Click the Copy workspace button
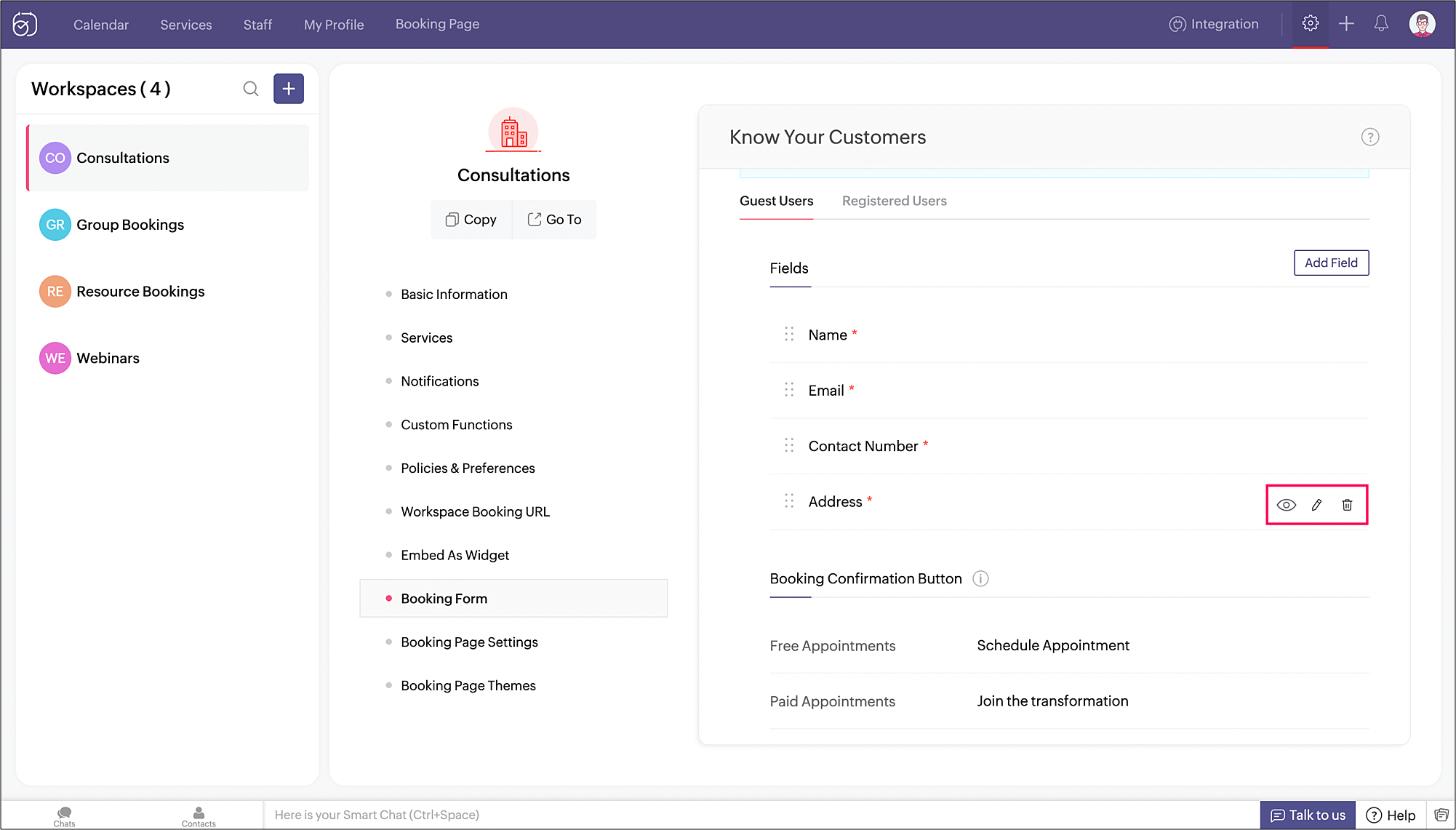 pos(471,220)
